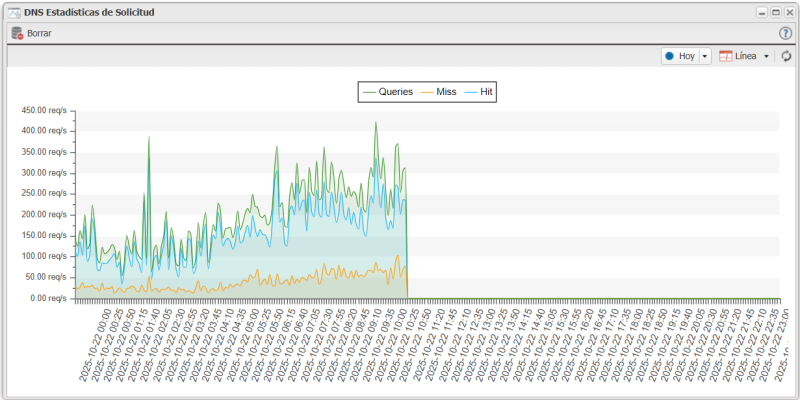800x400 pixels.
Task: Click the Borrar text label
Action: point(40,33)
